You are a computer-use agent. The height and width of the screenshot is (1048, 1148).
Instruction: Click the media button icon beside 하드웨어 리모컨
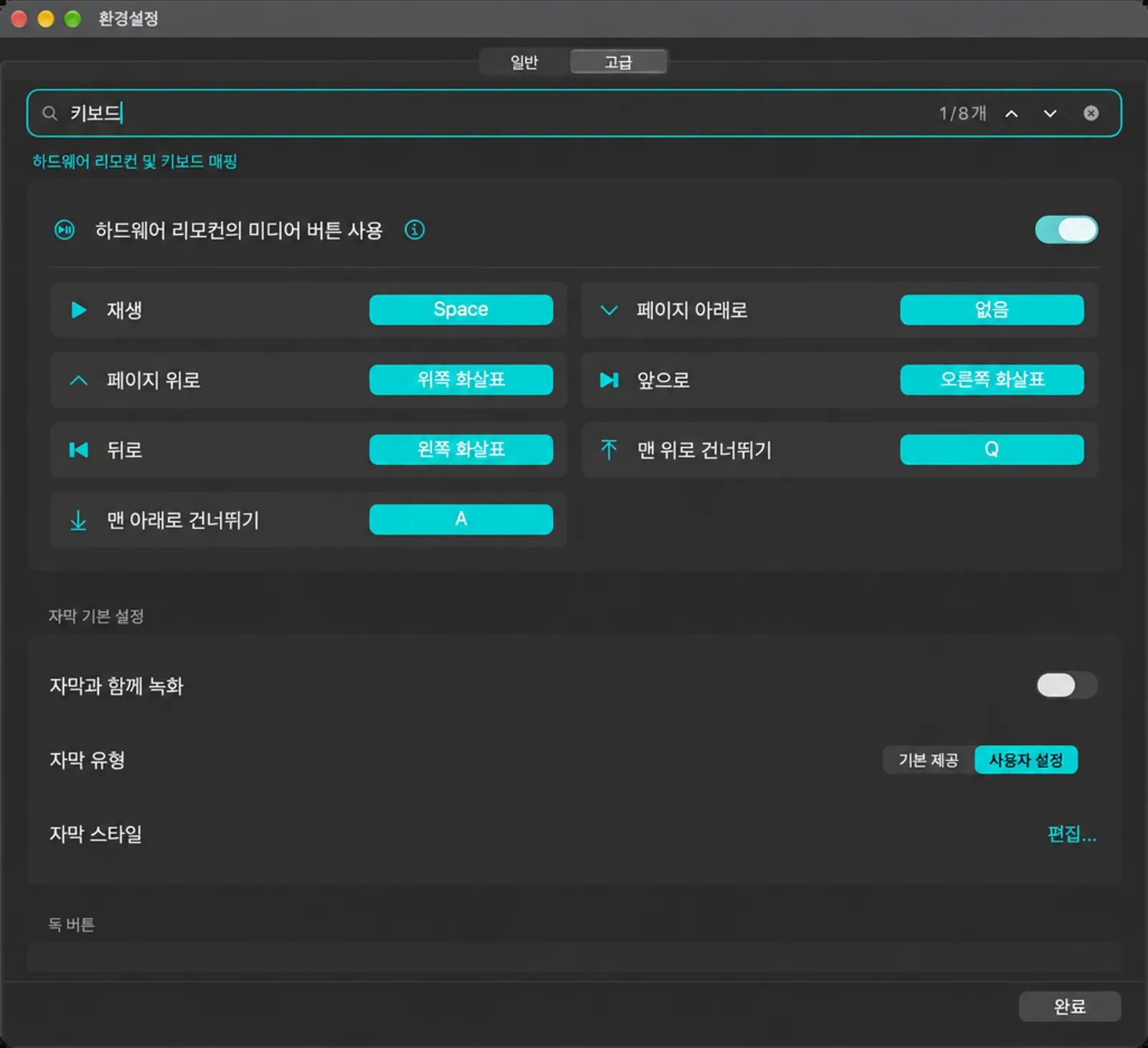point(65,230)
